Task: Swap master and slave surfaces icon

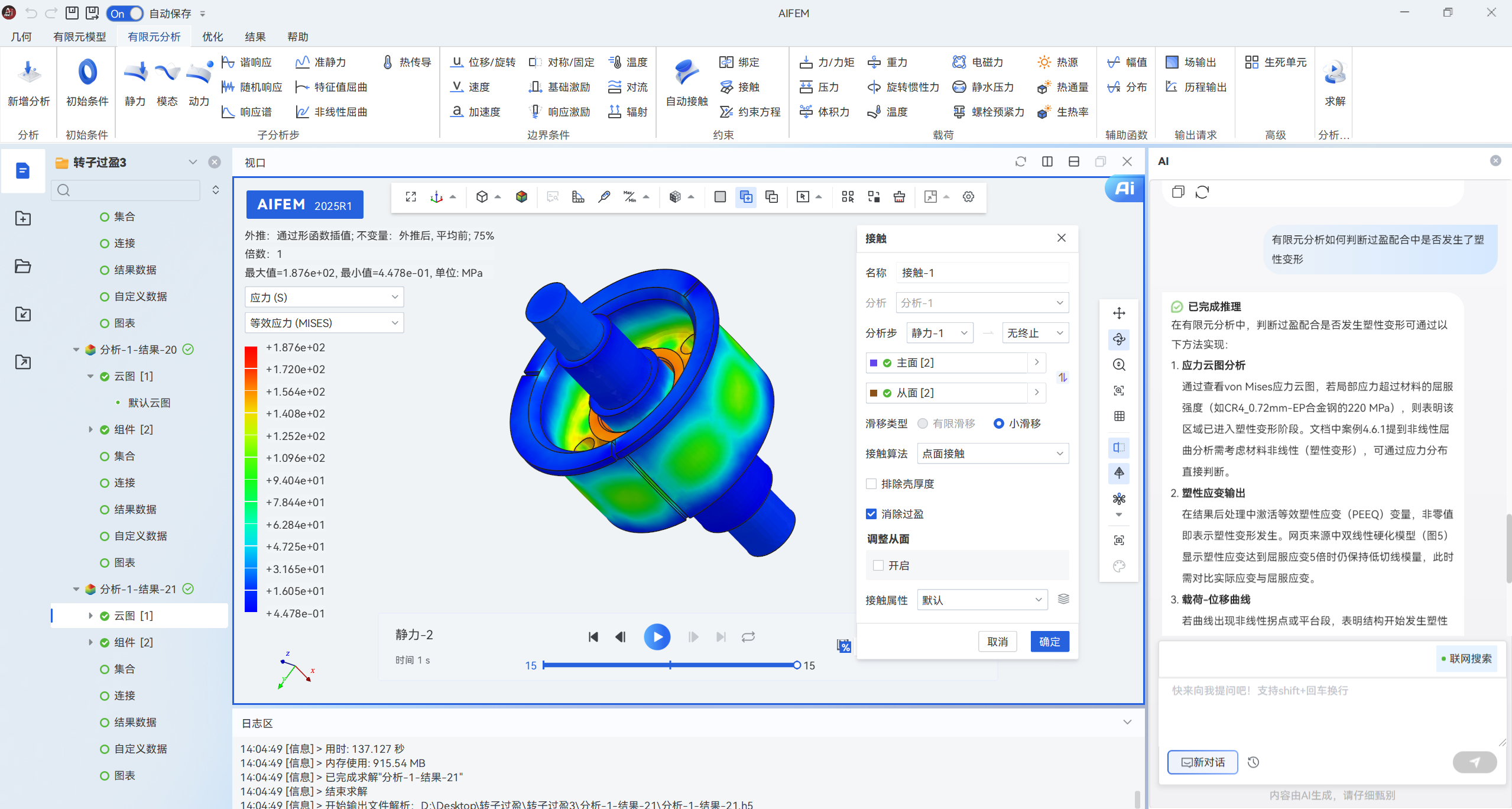Action: [1063, 377]
